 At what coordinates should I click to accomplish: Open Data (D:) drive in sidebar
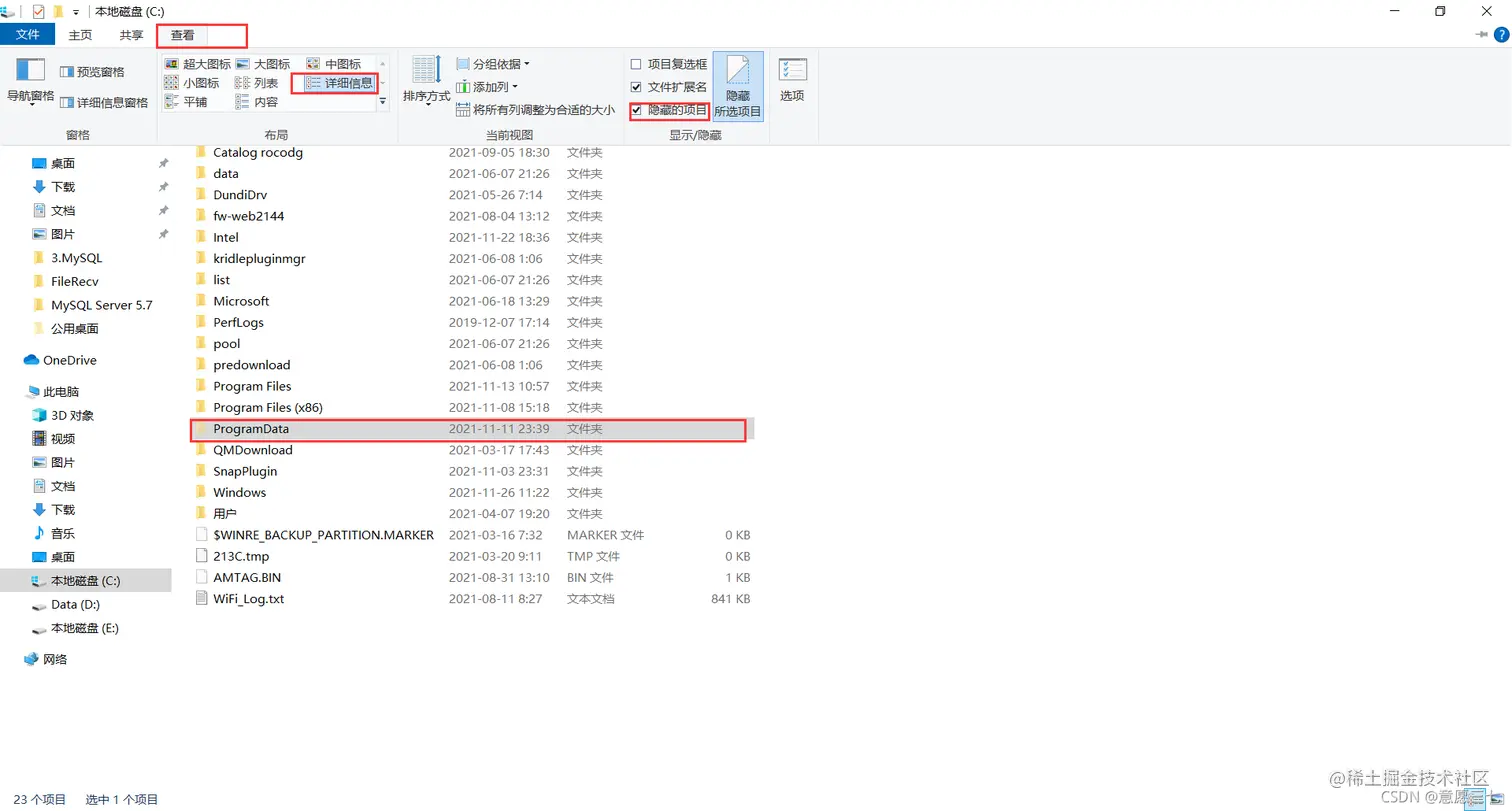(x=75, y=605)
